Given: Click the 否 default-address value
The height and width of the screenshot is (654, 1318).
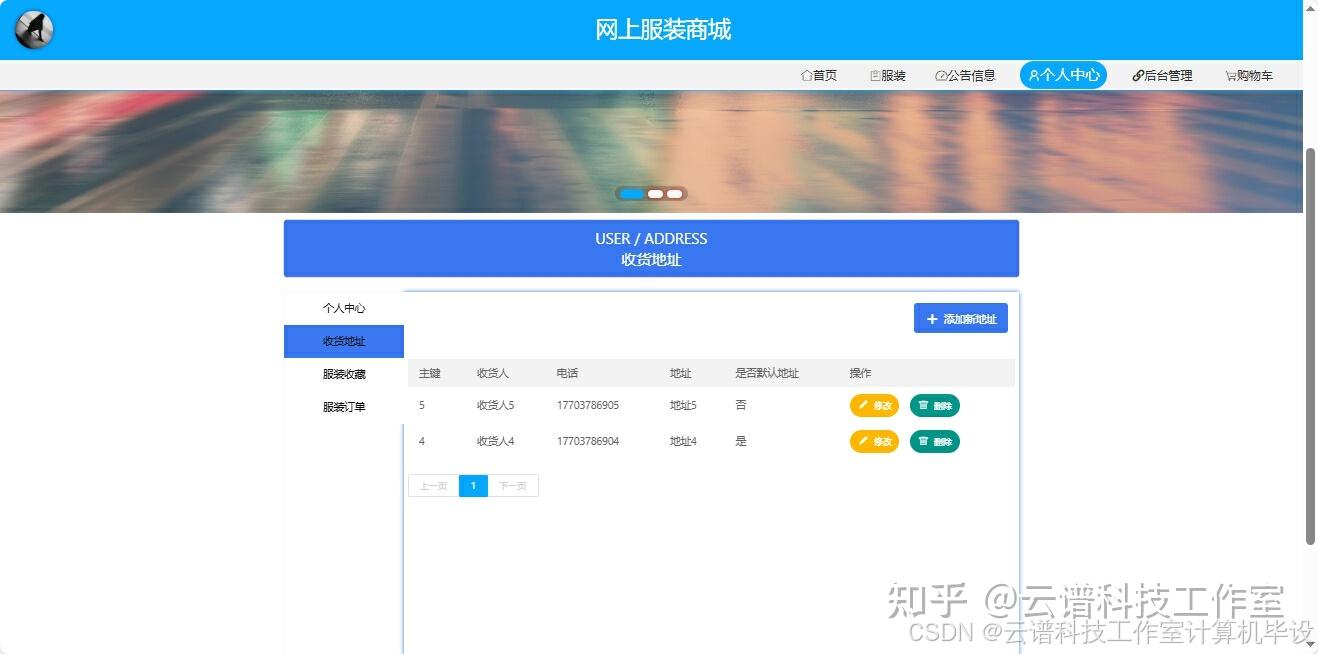Looking at the screenshot, I should point(741,405).
